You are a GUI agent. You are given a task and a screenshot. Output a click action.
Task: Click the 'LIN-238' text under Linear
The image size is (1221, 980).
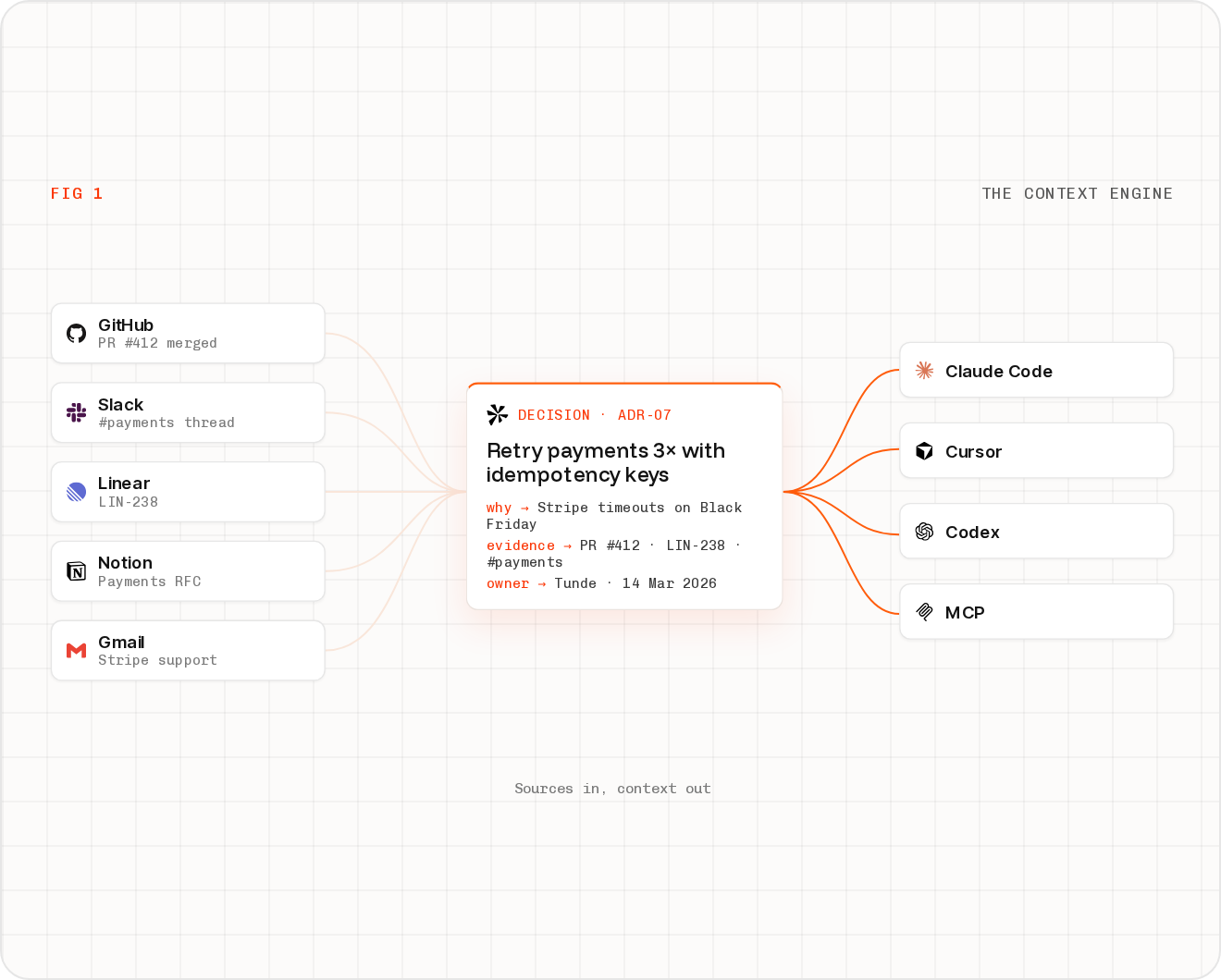tap(128, 502)
